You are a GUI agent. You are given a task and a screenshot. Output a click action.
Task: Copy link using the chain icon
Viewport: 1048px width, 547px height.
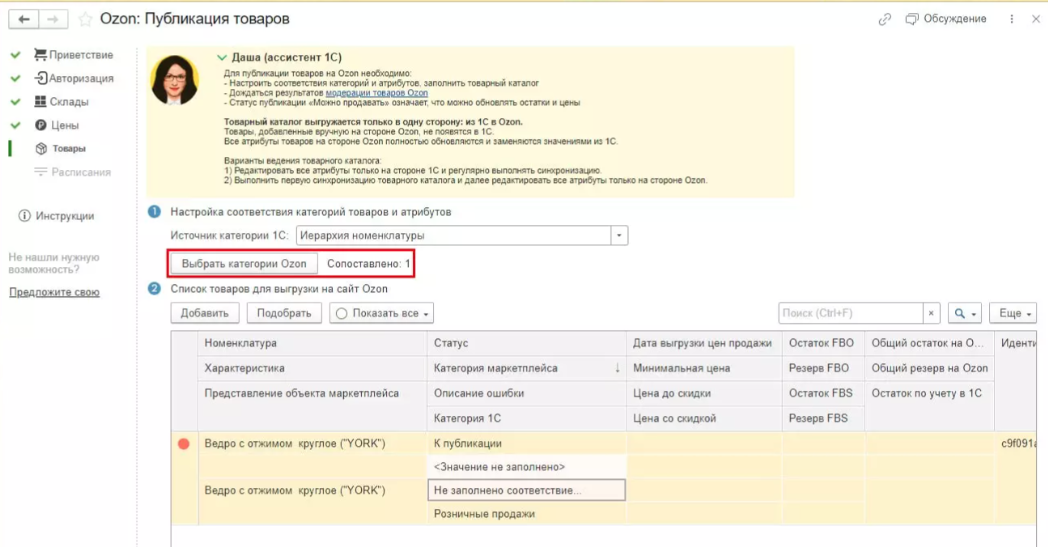[885, 19]
